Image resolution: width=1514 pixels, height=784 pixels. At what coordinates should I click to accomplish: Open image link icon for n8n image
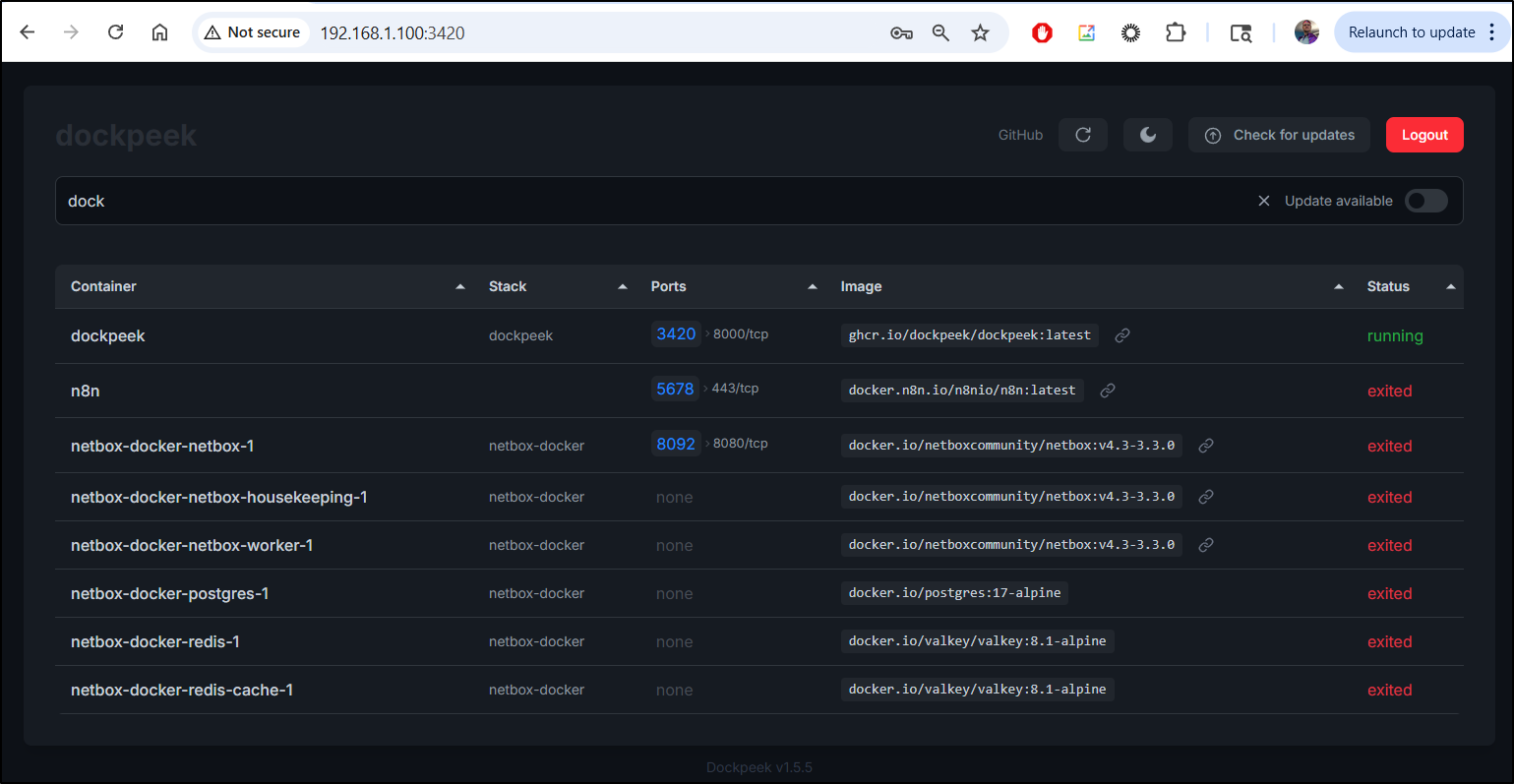[1108, 391]
